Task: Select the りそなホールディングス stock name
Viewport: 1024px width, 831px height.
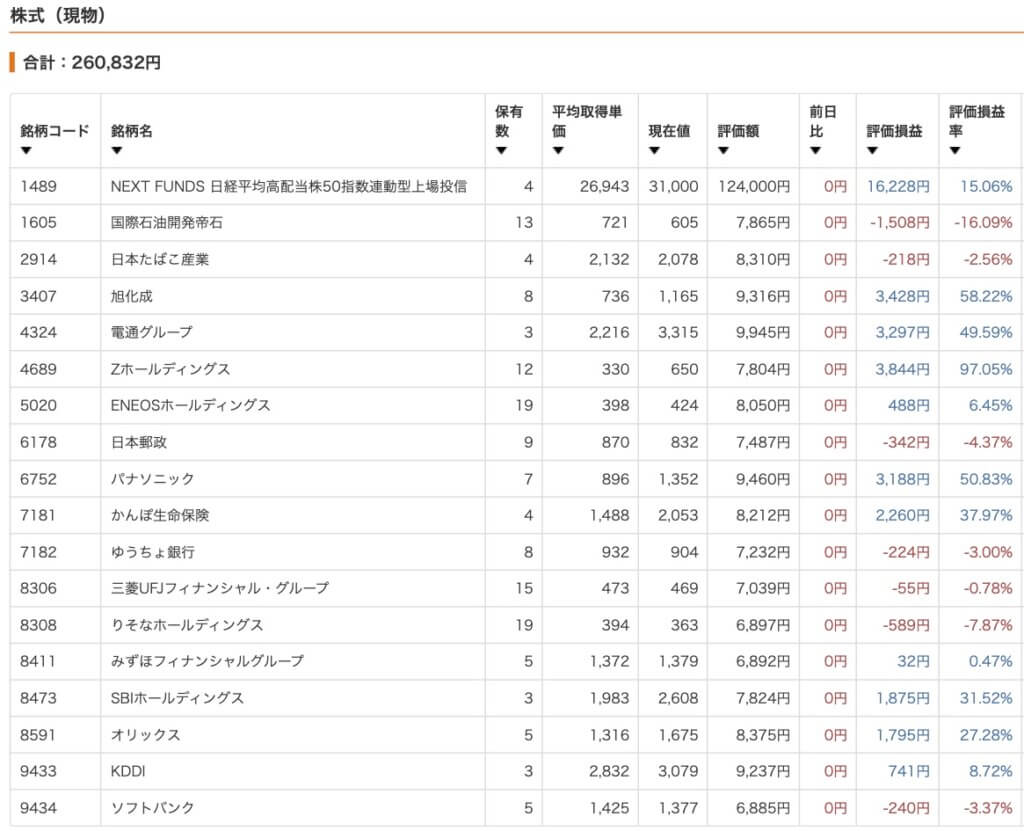Action: (x=187, y=625)
